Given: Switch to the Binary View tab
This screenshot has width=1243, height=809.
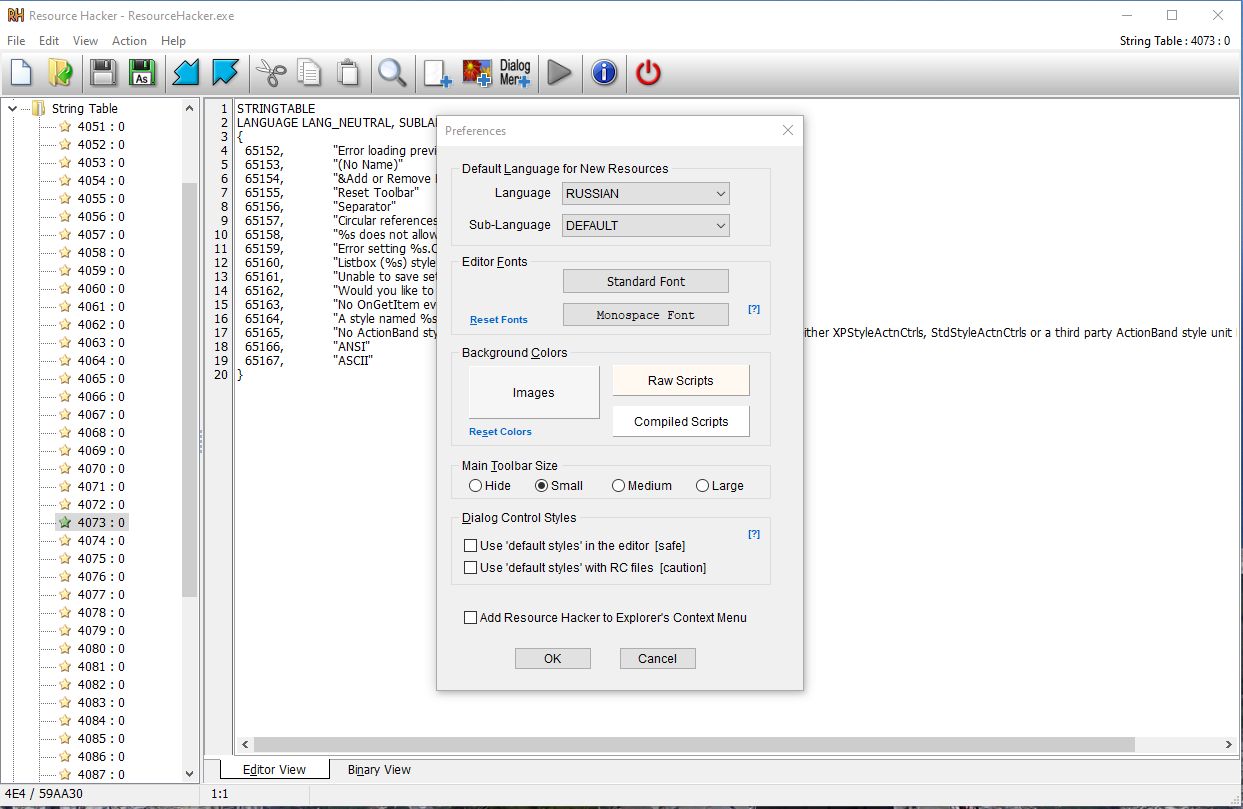Looking at the screenshot, I should point(379,770).
